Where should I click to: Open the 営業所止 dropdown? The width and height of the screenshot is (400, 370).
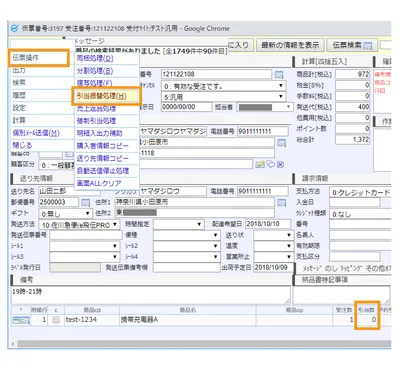pos(273,257)
